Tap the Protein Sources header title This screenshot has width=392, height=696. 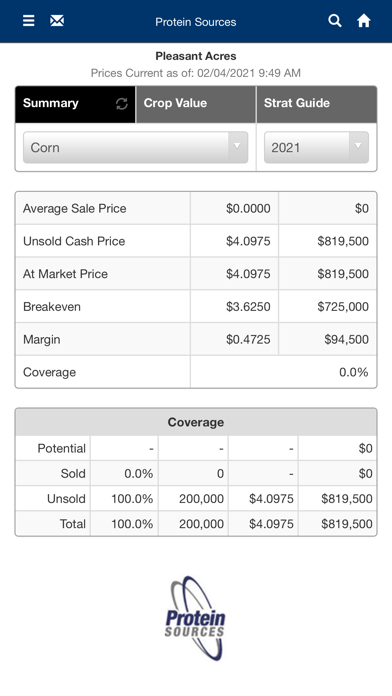click(196, 22)
